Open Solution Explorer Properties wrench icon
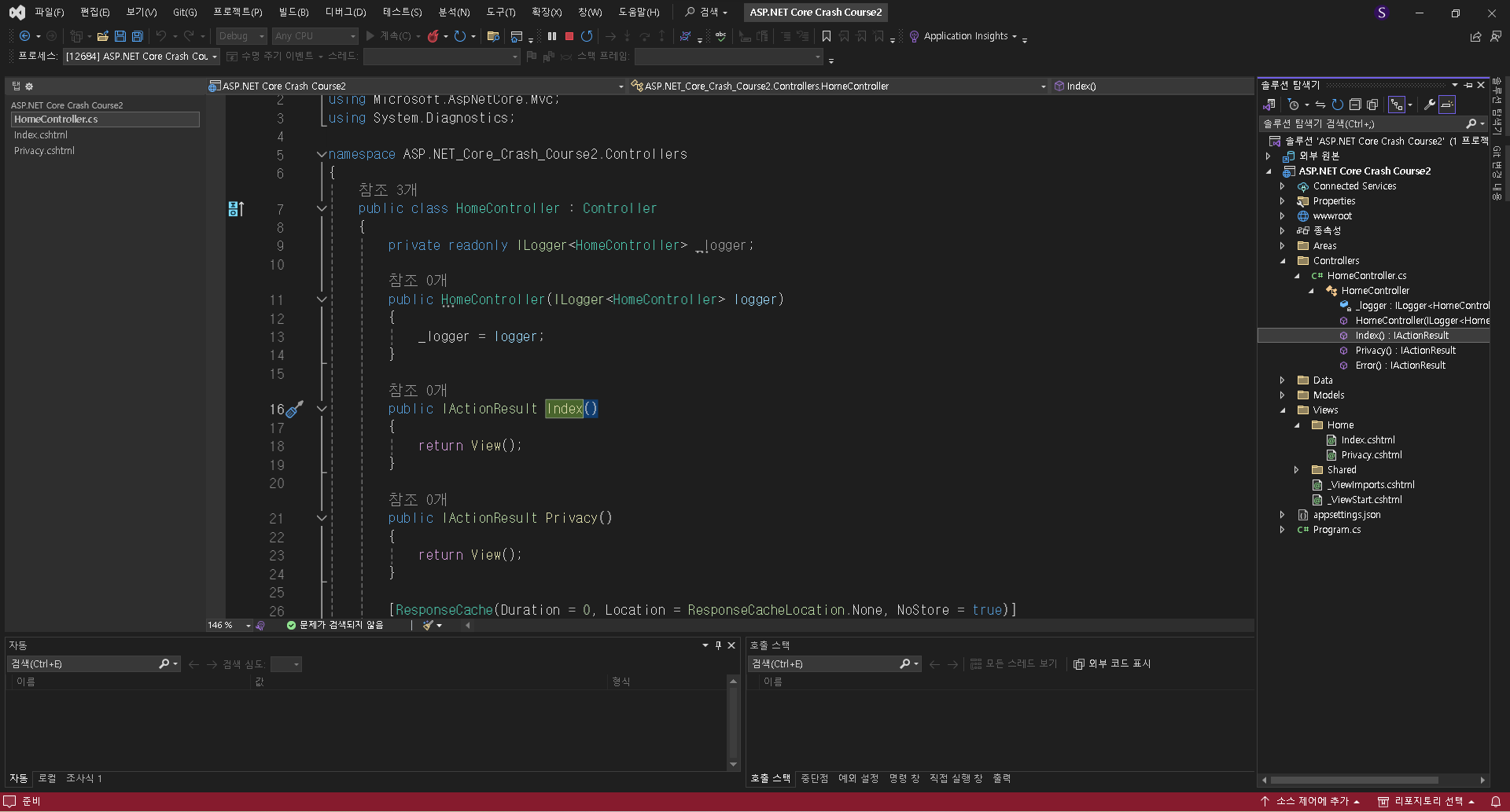Screen dimensions: 1510x812 [x=1430, y=105]
